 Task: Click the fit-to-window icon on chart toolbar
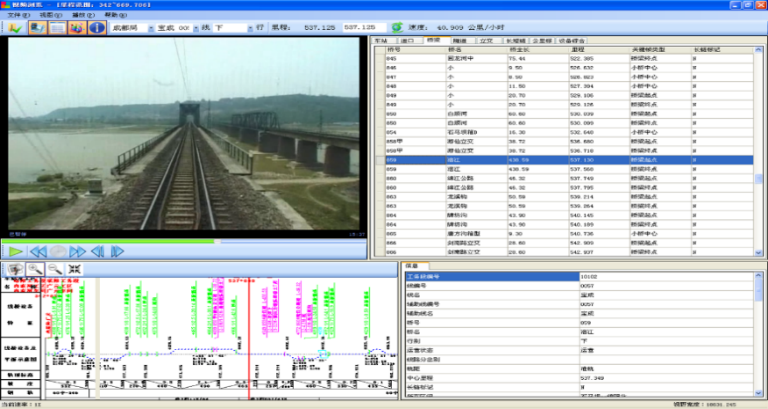click(x=75, y=269)
